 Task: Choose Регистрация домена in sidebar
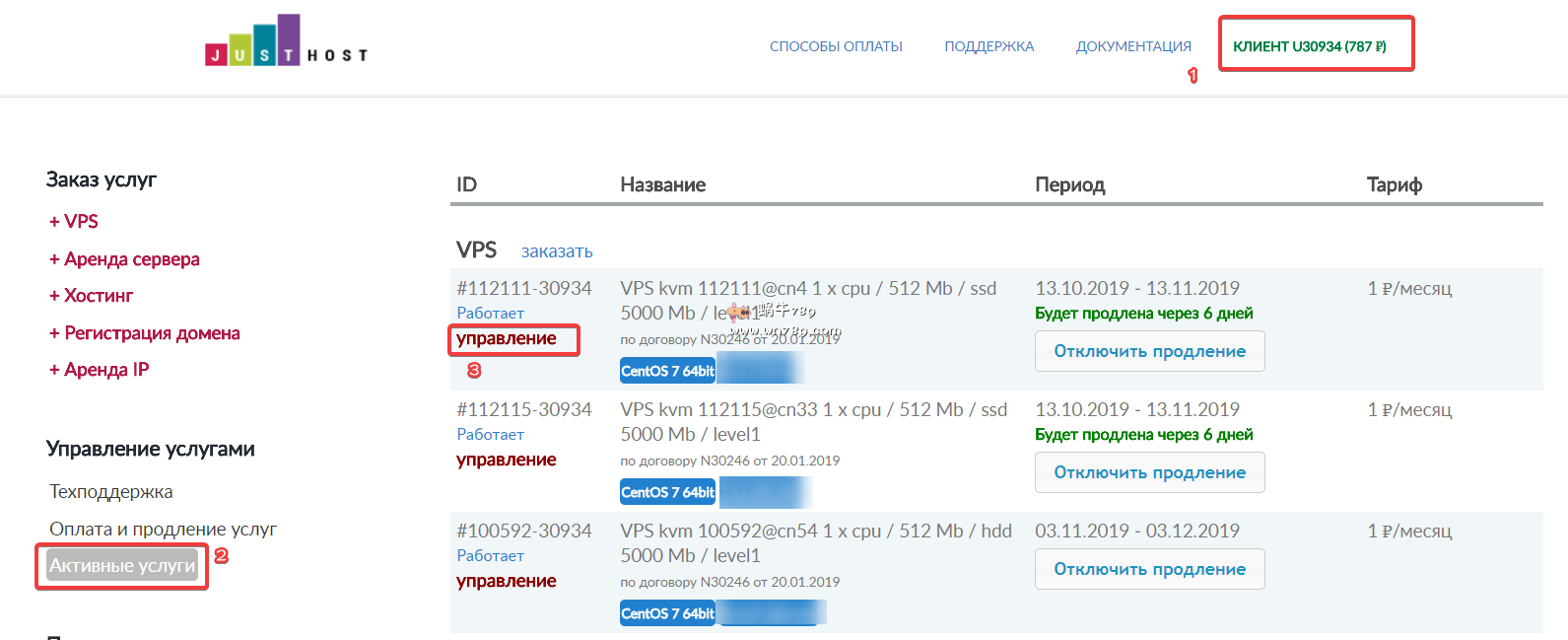(x=144, y=333)
